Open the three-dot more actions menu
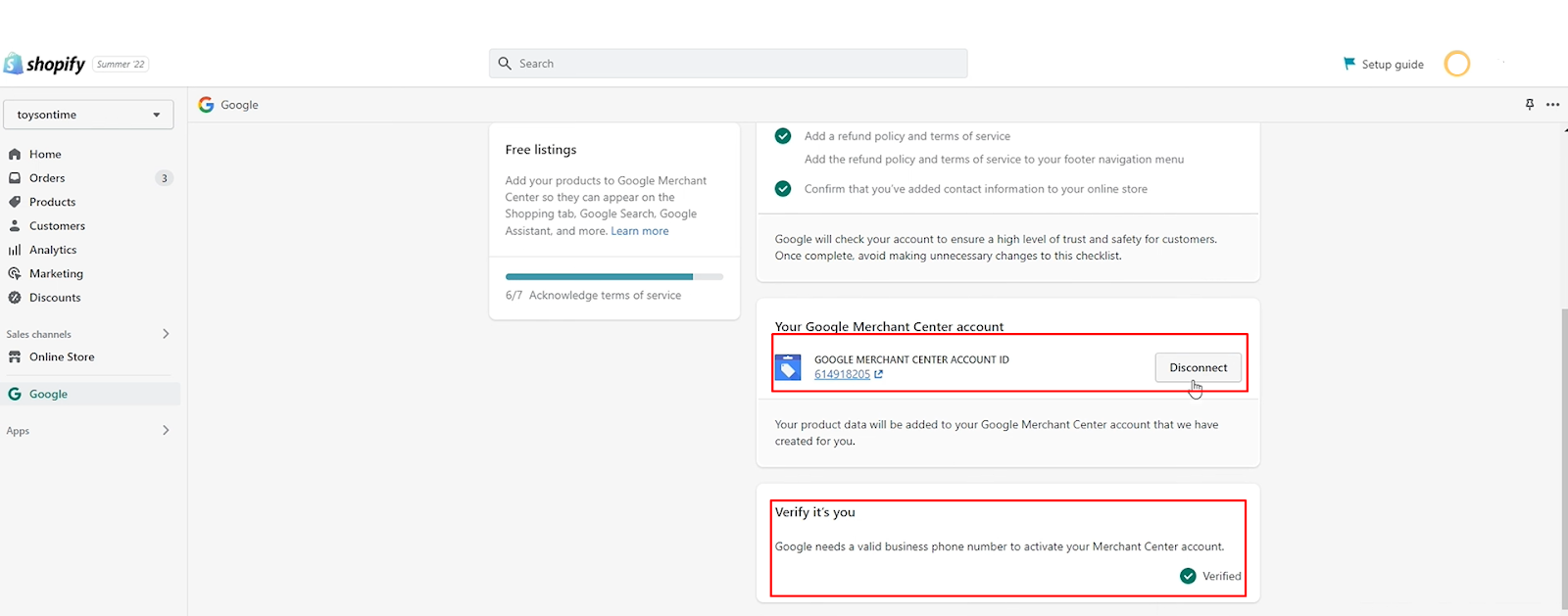 (1553, 105)
